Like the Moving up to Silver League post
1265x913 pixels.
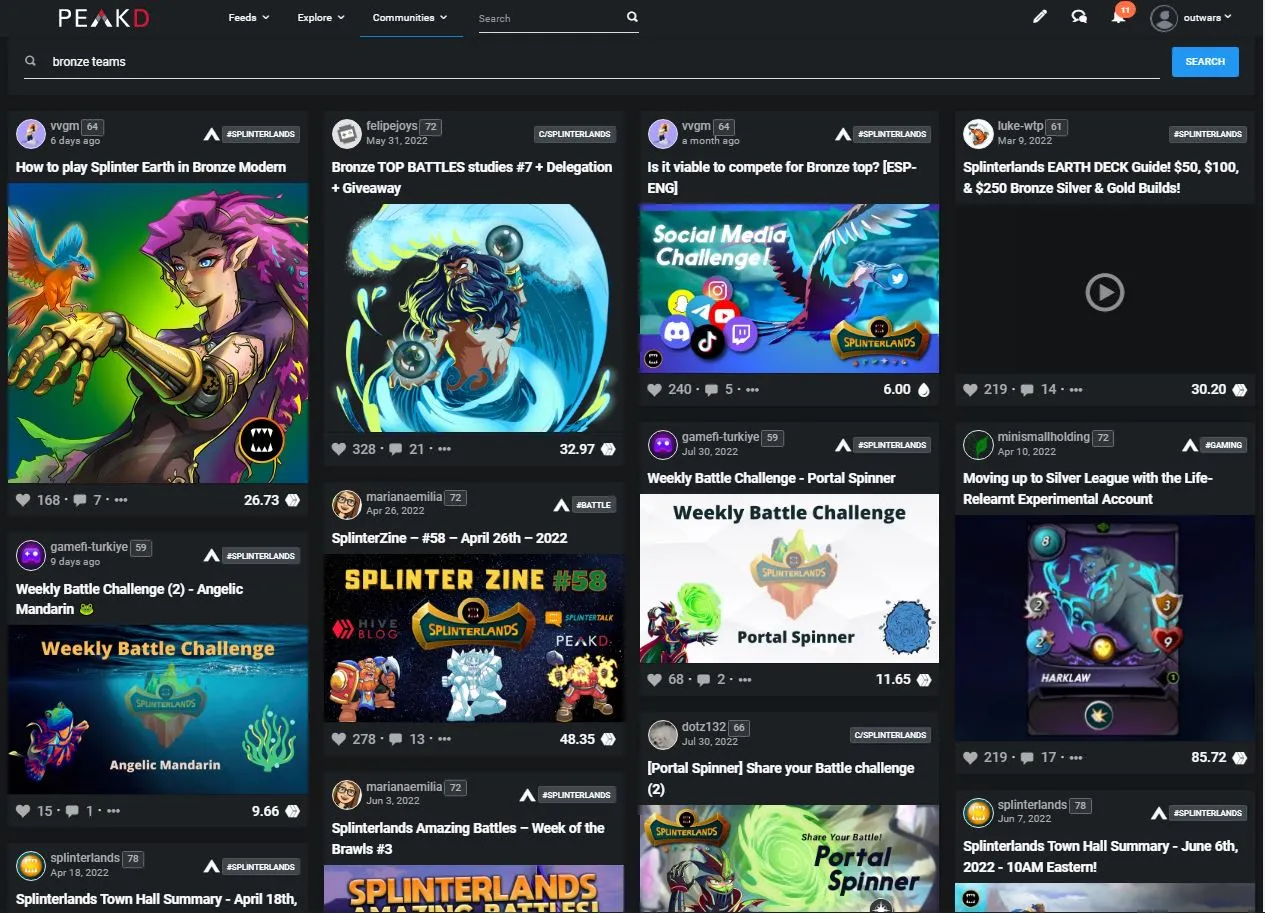(971, 757)
